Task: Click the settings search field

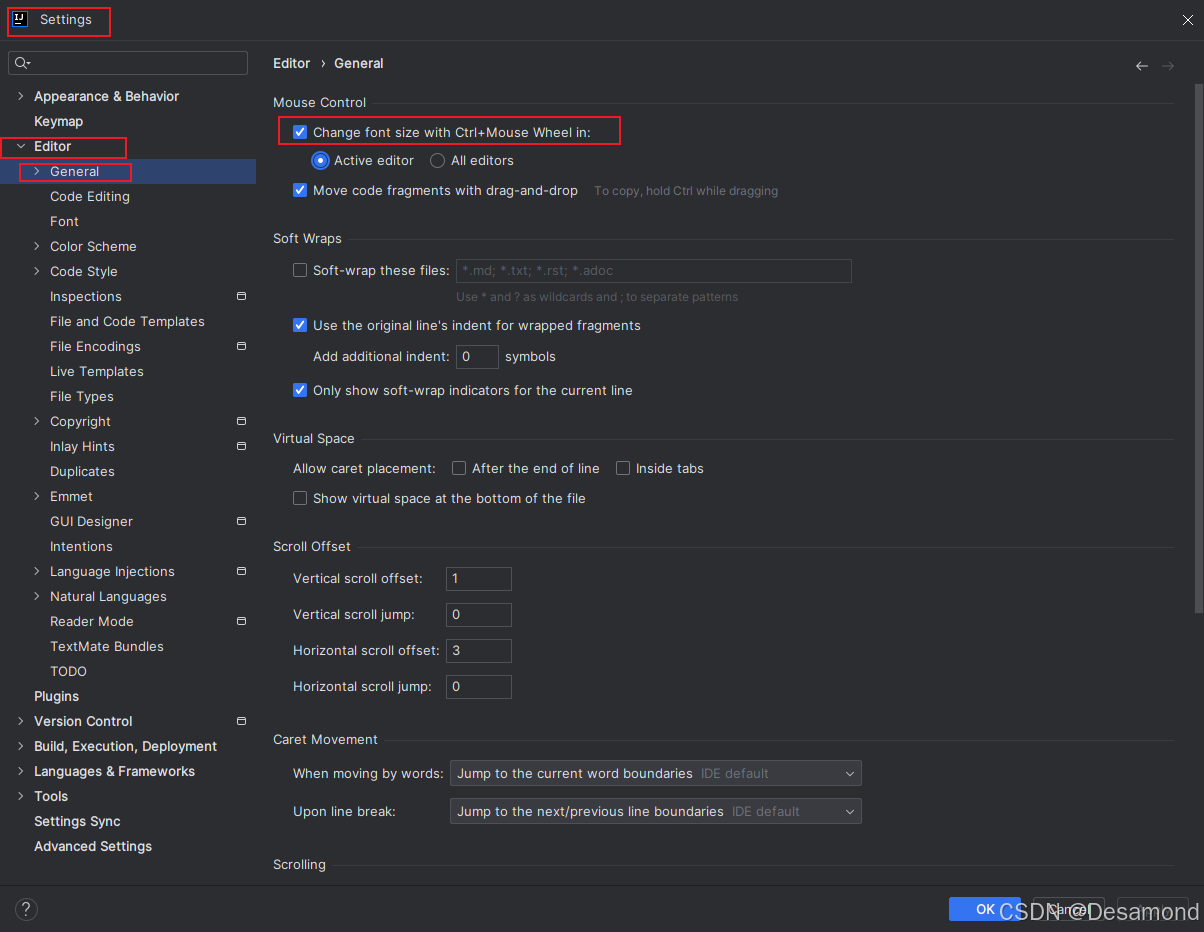Action: 128,63
